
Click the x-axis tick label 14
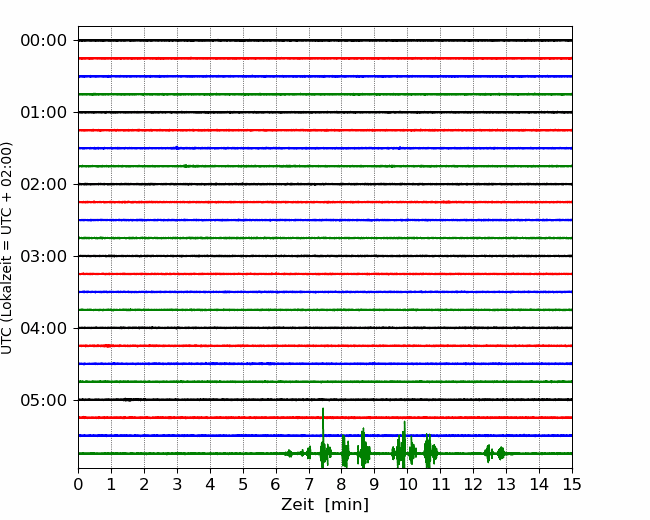click(539, 484)
